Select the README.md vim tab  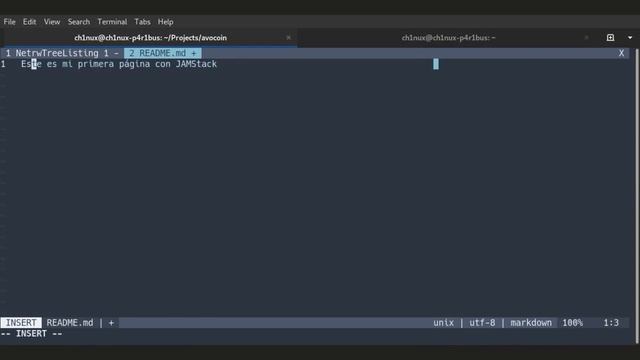pyautogui.click(x=163, y=53)
